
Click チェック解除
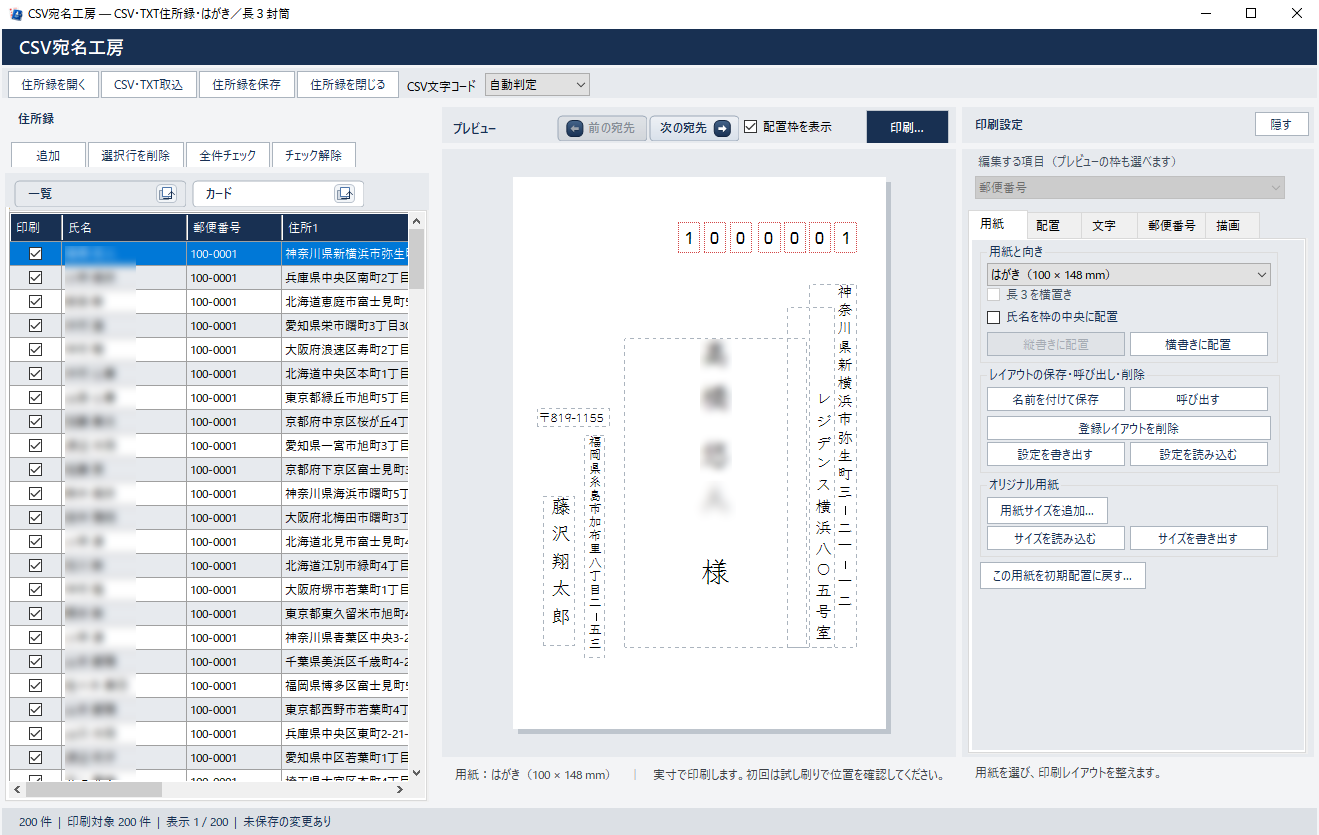(313, 155)
